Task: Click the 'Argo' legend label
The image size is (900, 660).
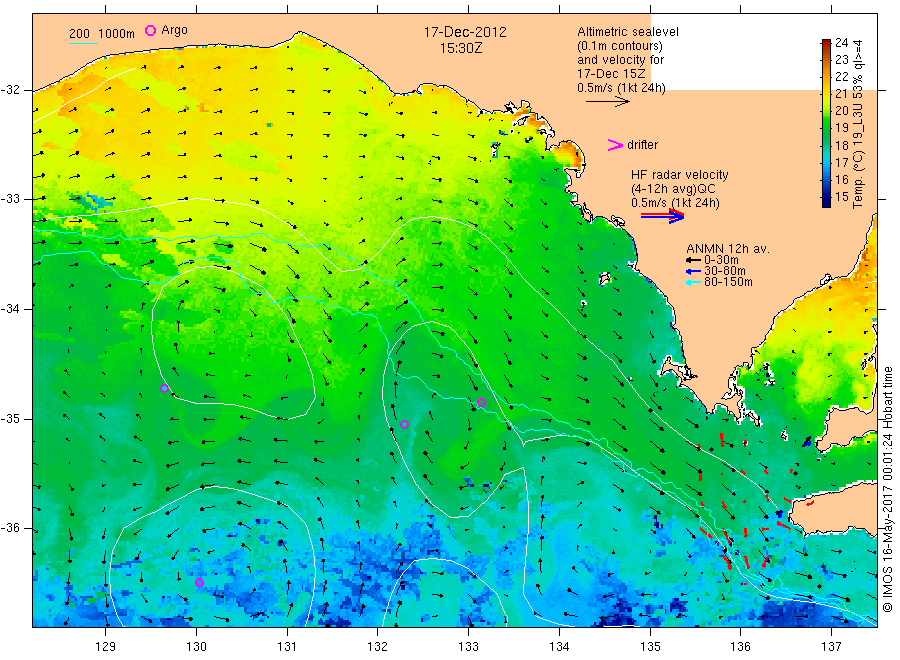Action: click(174, 30)
